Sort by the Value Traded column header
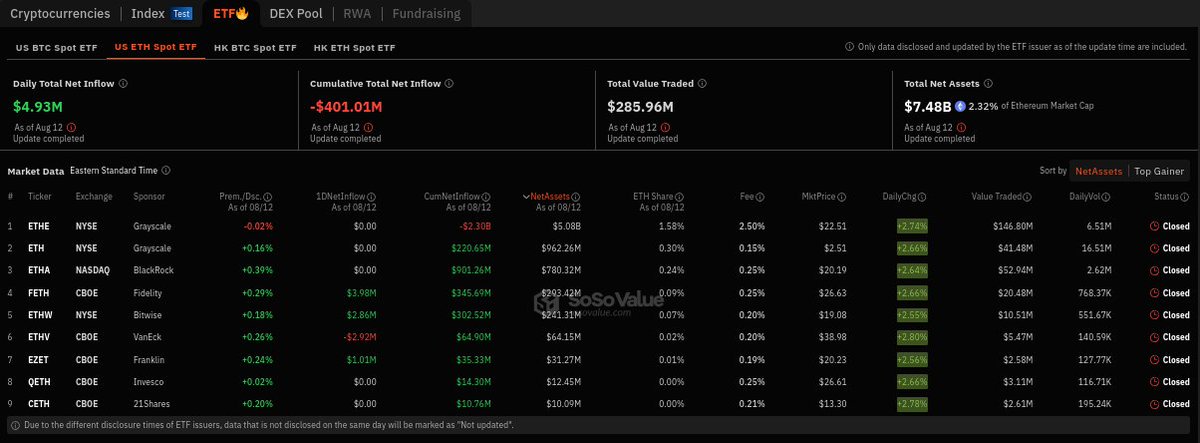Screen dimensions: 1200x443 pos(995,197)
